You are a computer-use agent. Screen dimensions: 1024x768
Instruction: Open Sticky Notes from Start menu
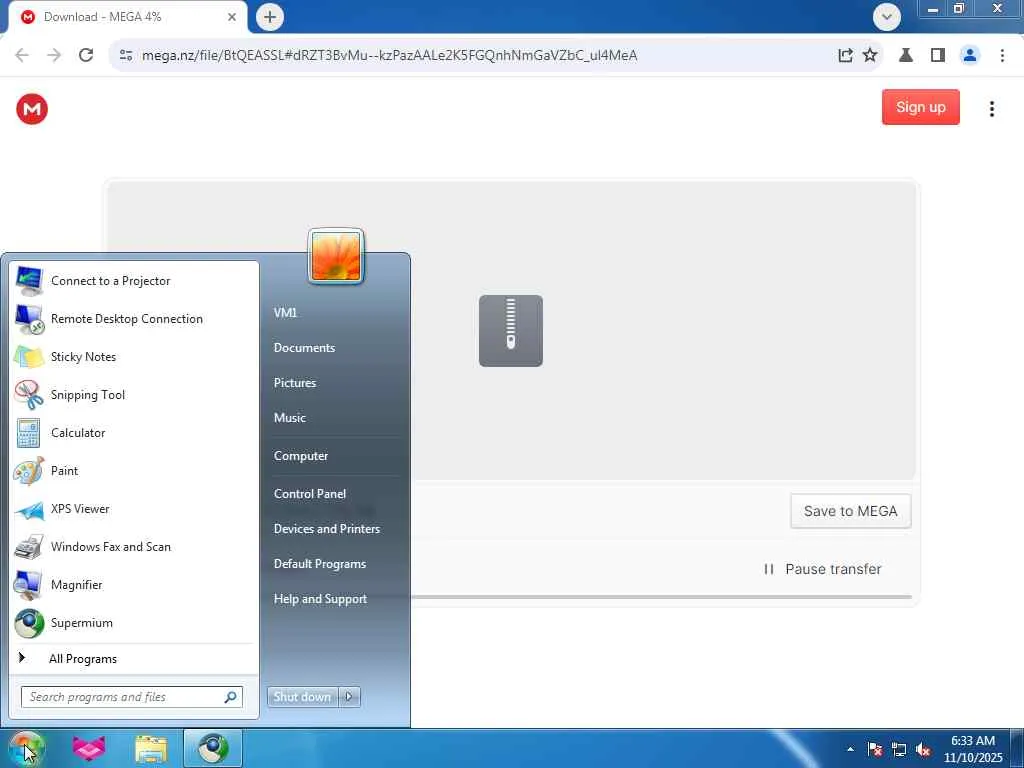point(133,357)
